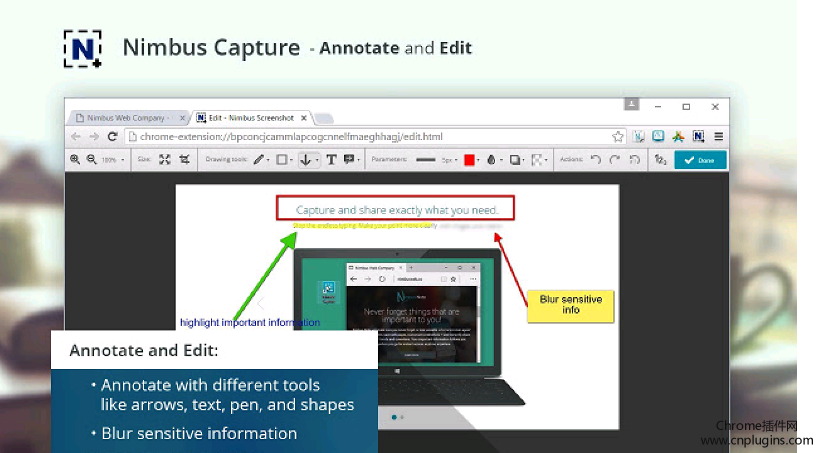Click the Done button

(700, 160)
